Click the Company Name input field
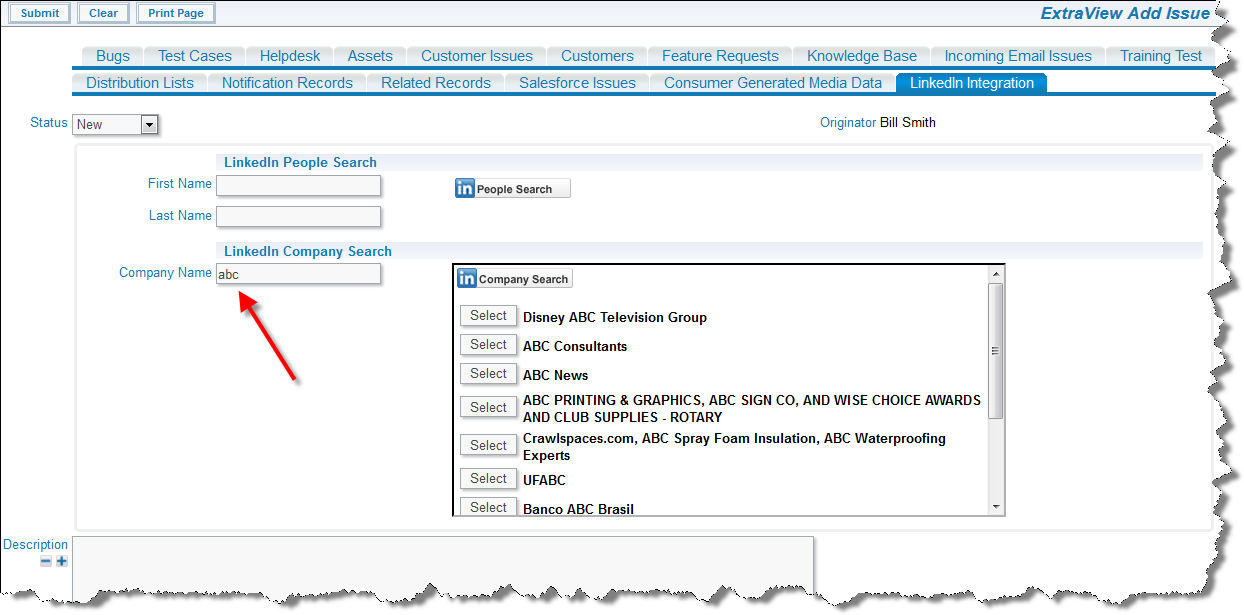 point(298,274)
